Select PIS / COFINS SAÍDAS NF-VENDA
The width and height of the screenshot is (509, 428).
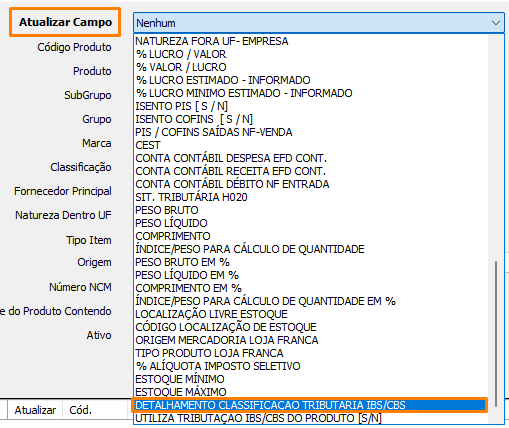point(311,132)
